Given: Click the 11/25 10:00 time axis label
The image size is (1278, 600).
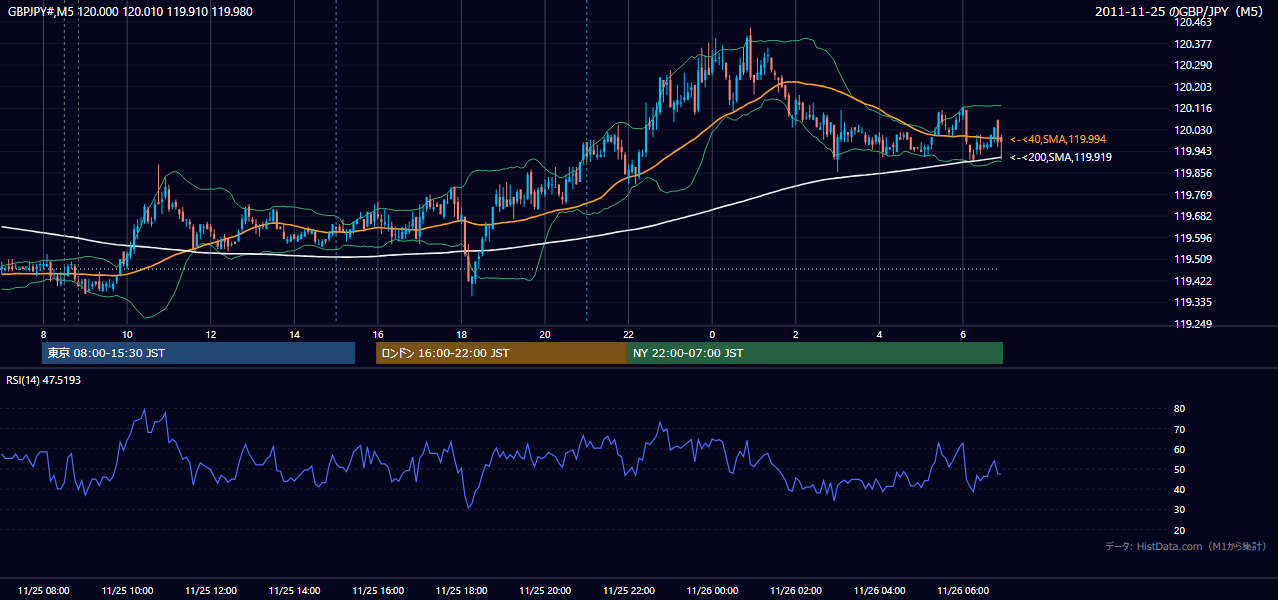Looking at the screenshot, I should pos(127,591).
